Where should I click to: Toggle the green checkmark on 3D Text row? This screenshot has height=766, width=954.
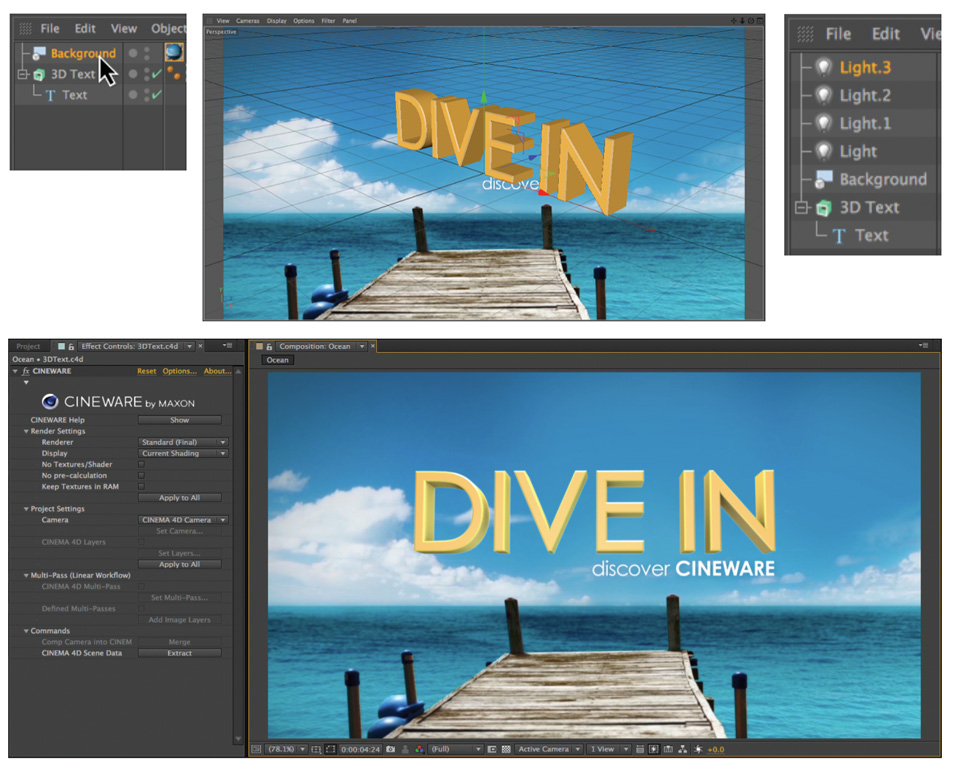click(157, 74)
